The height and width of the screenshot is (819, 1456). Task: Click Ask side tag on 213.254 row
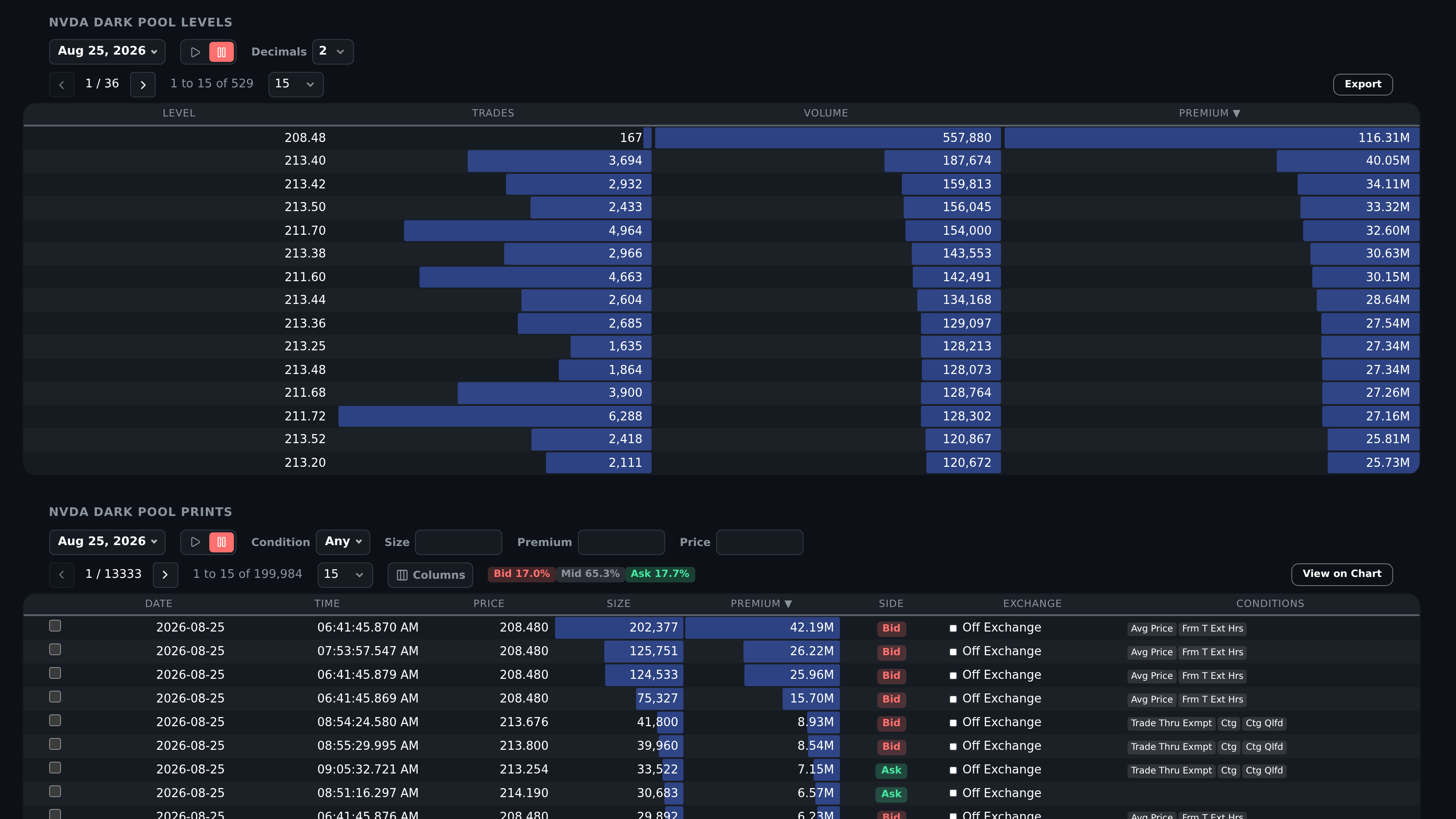(891, 770)
